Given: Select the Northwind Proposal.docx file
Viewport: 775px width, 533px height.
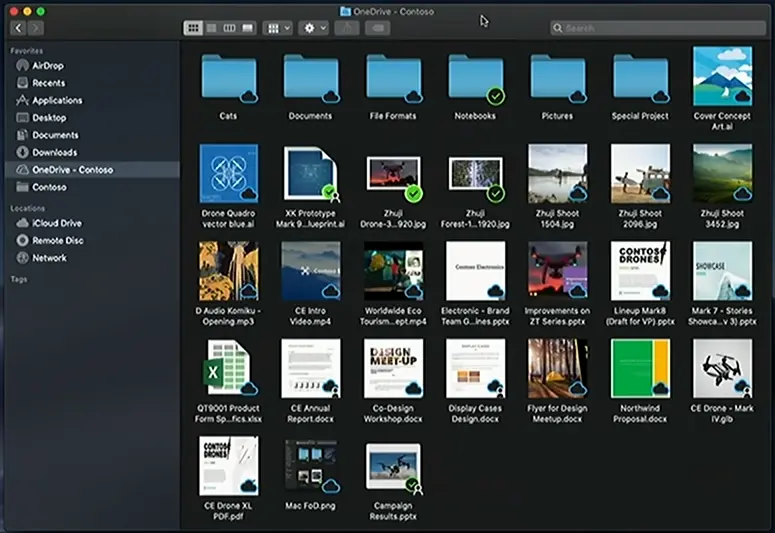Looking at the screenshot, I should click(640, 368).
